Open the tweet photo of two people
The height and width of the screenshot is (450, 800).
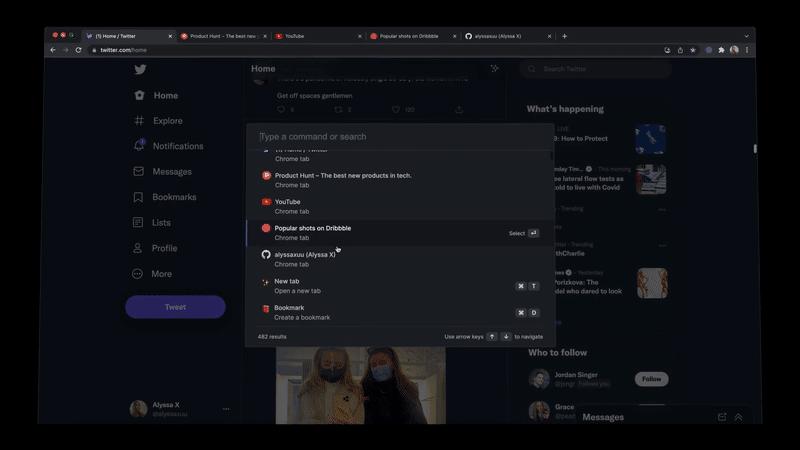click(x=361, y=385)
